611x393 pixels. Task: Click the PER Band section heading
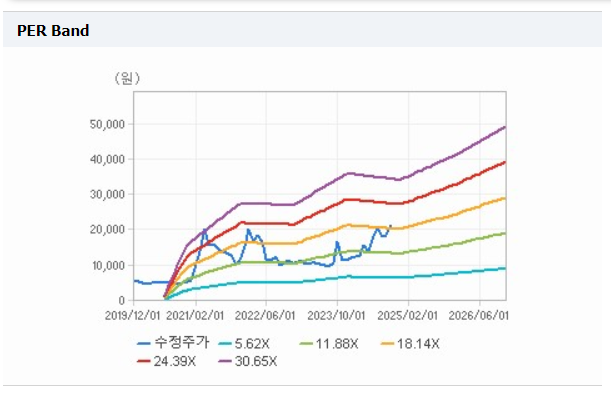click(53, 31)
